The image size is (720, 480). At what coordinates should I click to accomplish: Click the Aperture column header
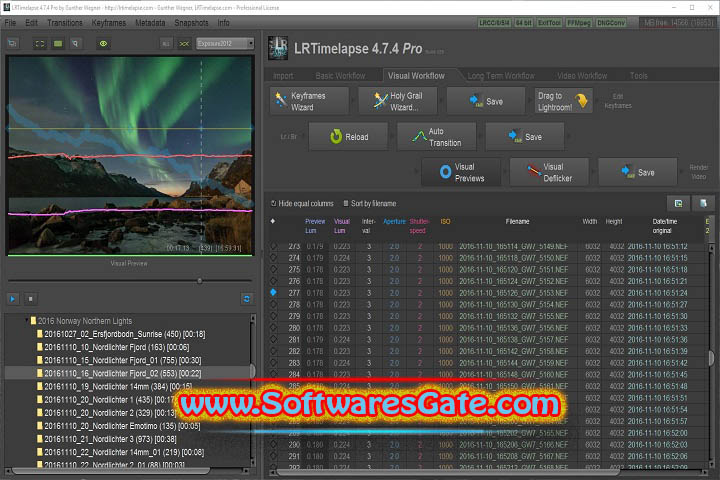pyautogui.click(x=394, y=221)
